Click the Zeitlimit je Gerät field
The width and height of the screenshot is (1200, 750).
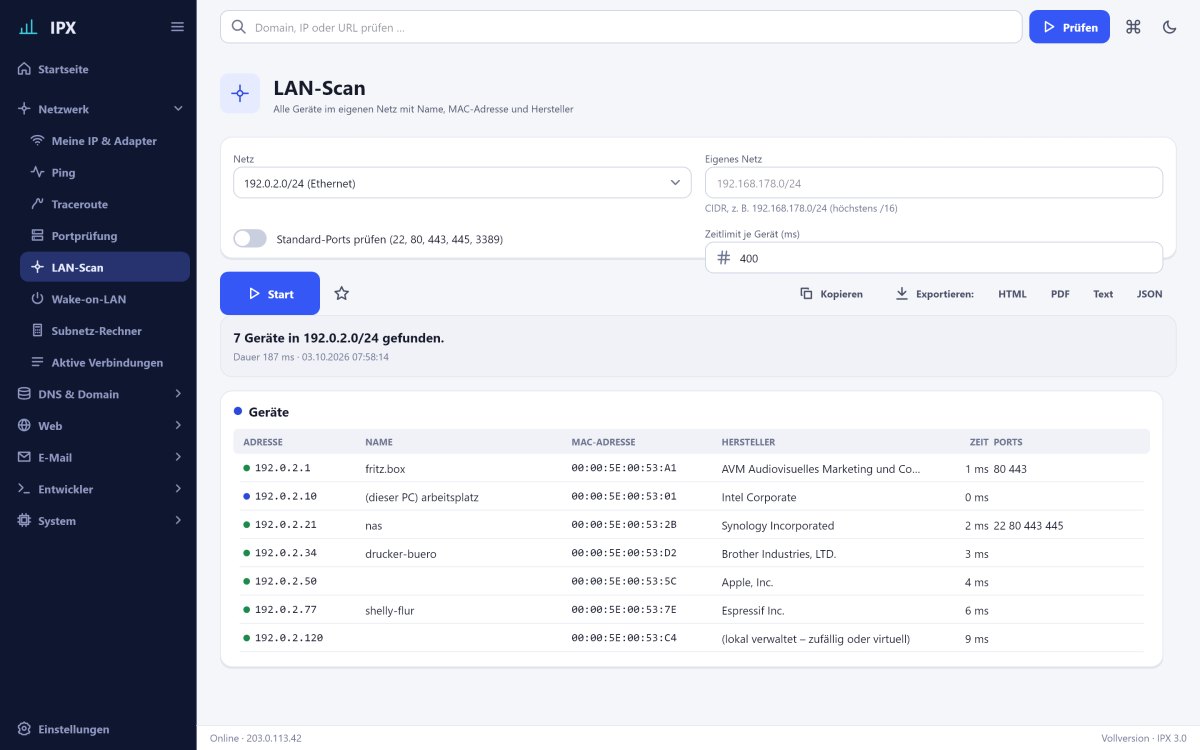[934, 258]
